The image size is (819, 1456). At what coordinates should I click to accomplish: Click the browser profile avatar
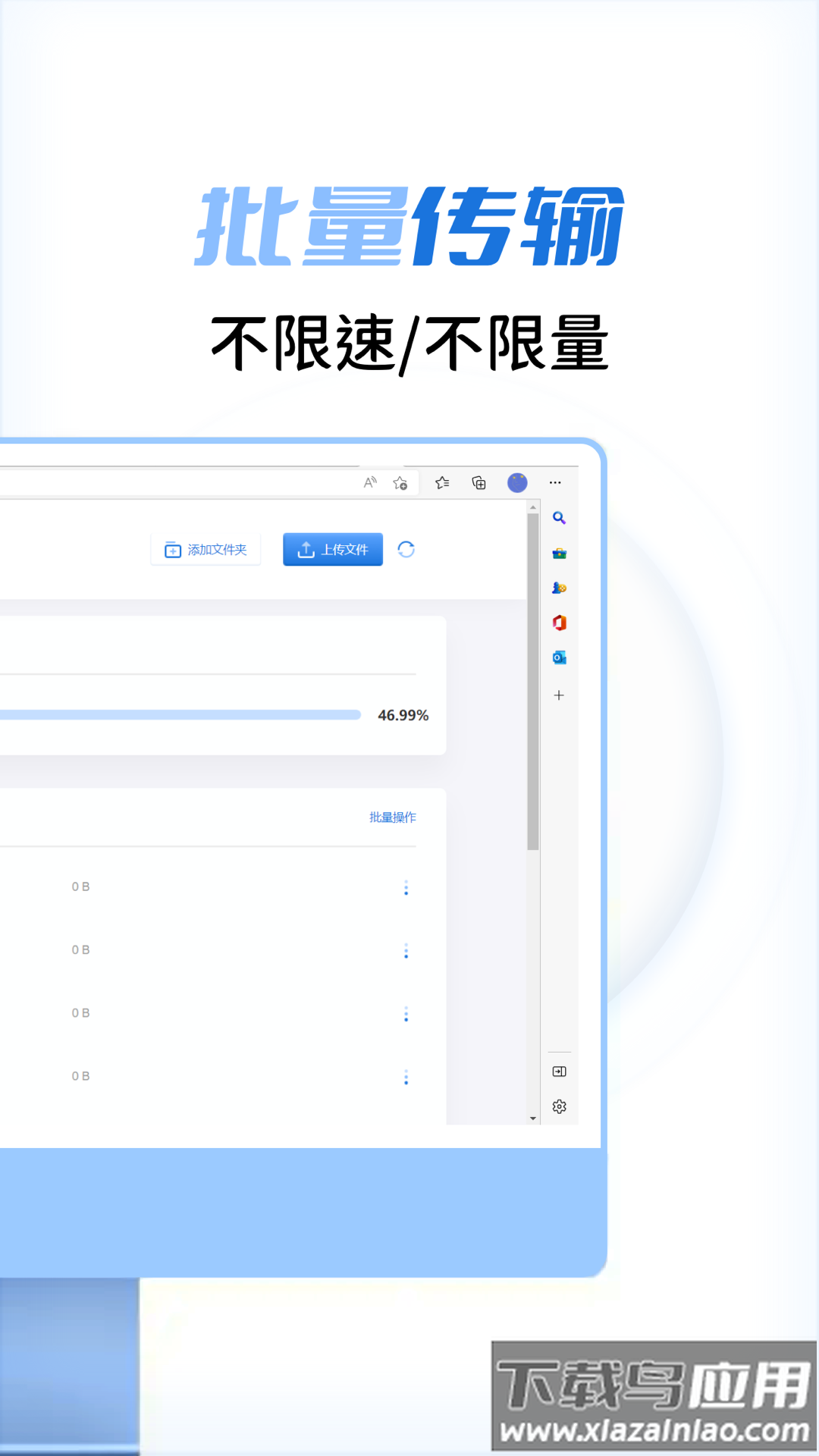(x=517, y=483)
